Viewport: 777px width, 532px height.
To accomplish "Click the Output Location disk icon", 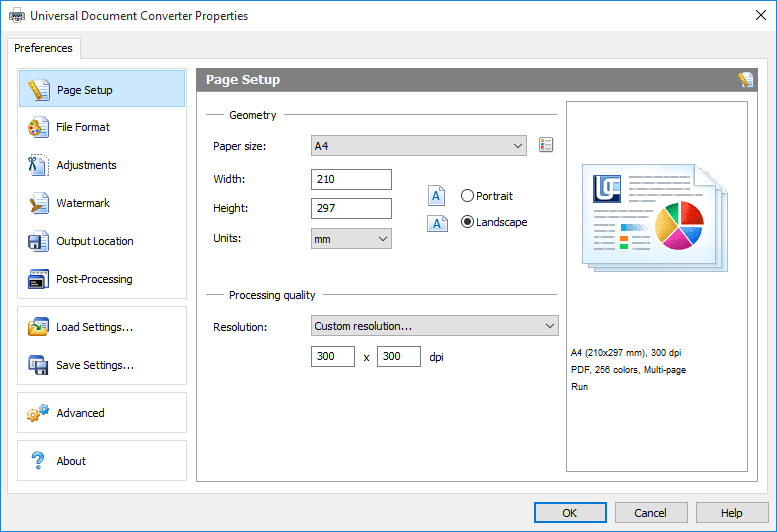I will tap(39, 242).
